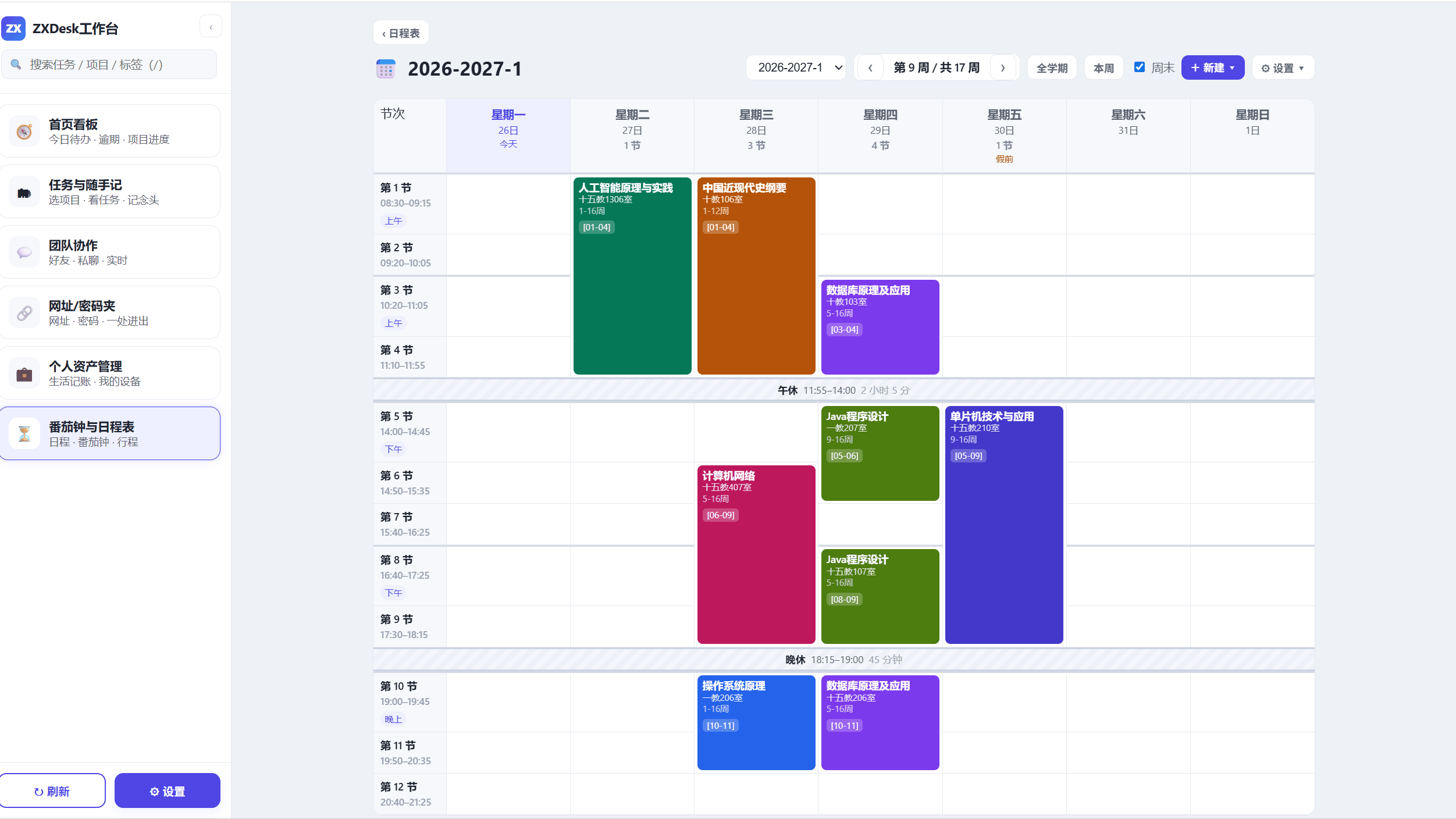Focus the 搜索任务 / 项目 / 标签 search field

coord(109,65)
